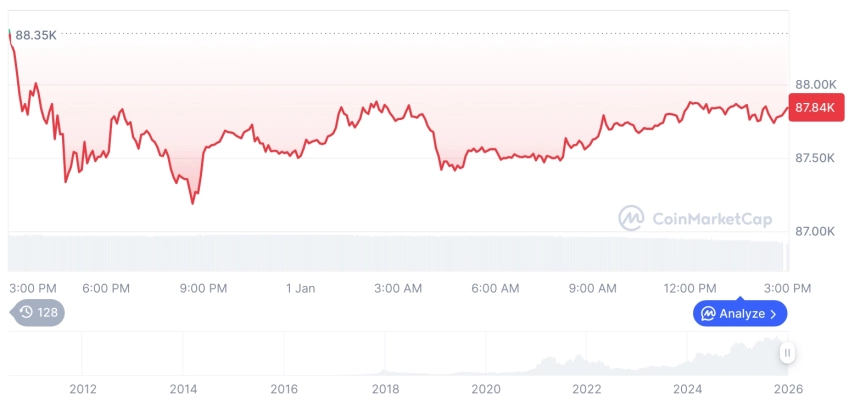
Task: Click the Analyze button
Action: click(x=740, y=314)
